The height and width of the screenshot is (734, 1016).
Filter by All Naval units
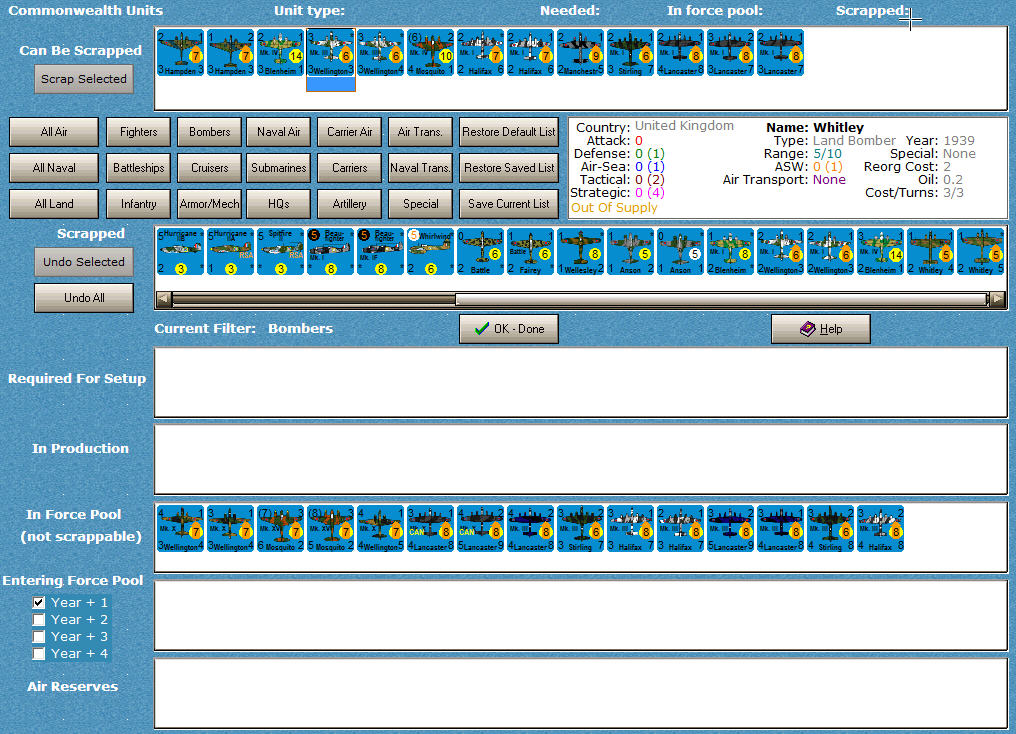54,168
